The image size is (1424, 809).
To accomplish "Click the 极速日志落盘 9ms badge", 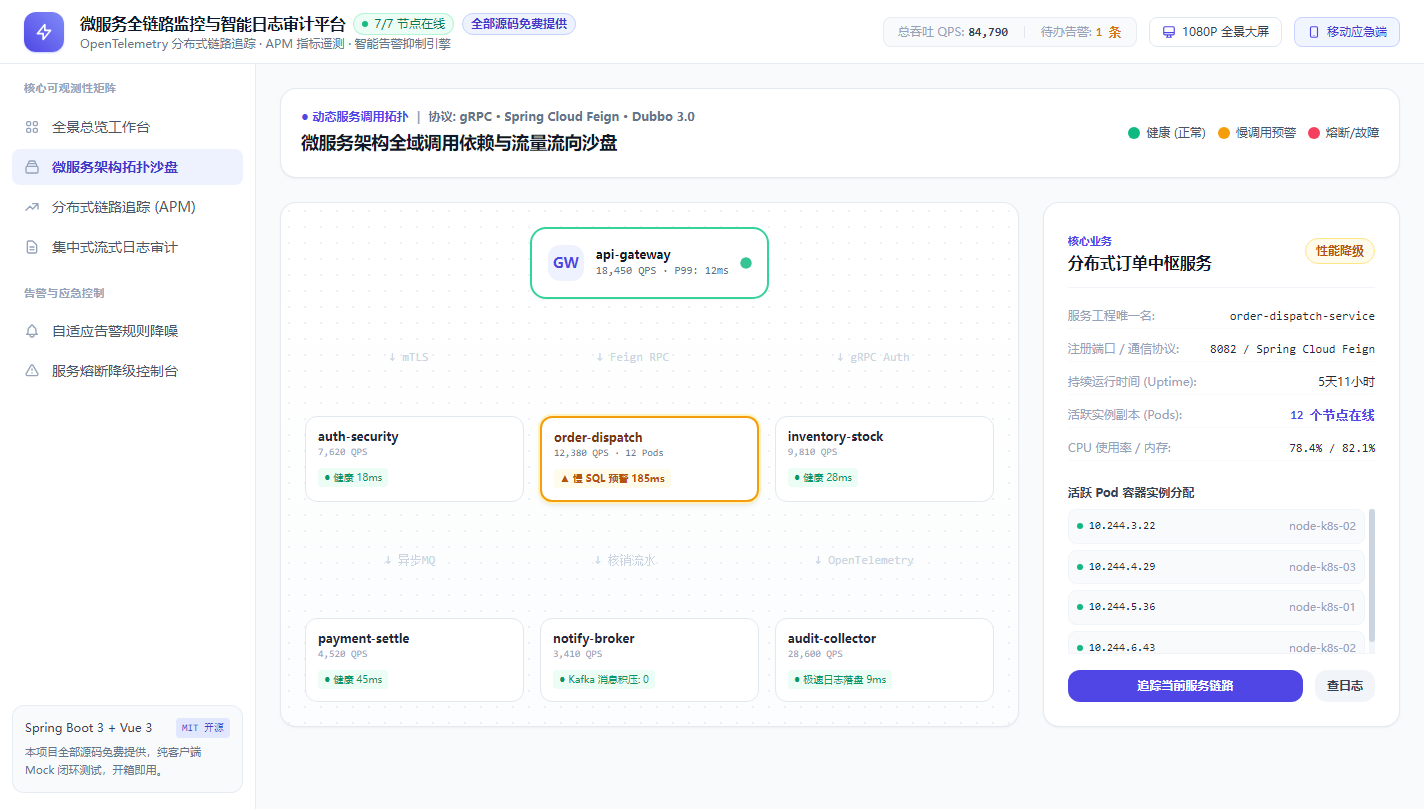I will coord(840,679).
